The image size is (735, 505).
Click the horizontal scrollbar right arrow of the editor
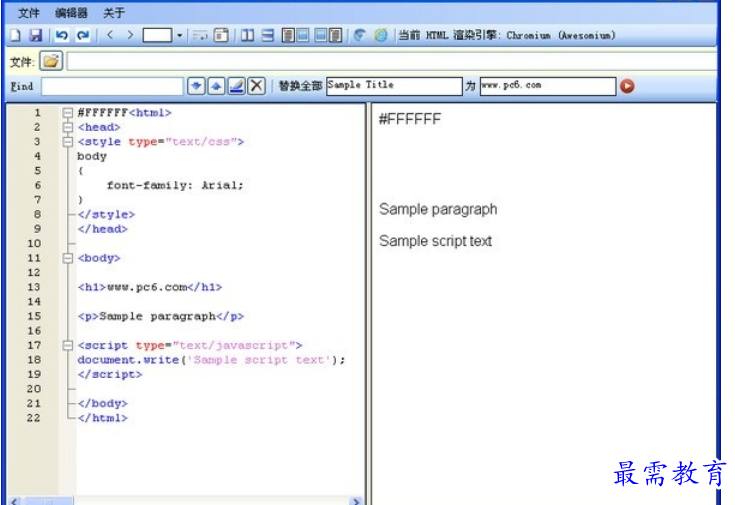coord(357,501)
